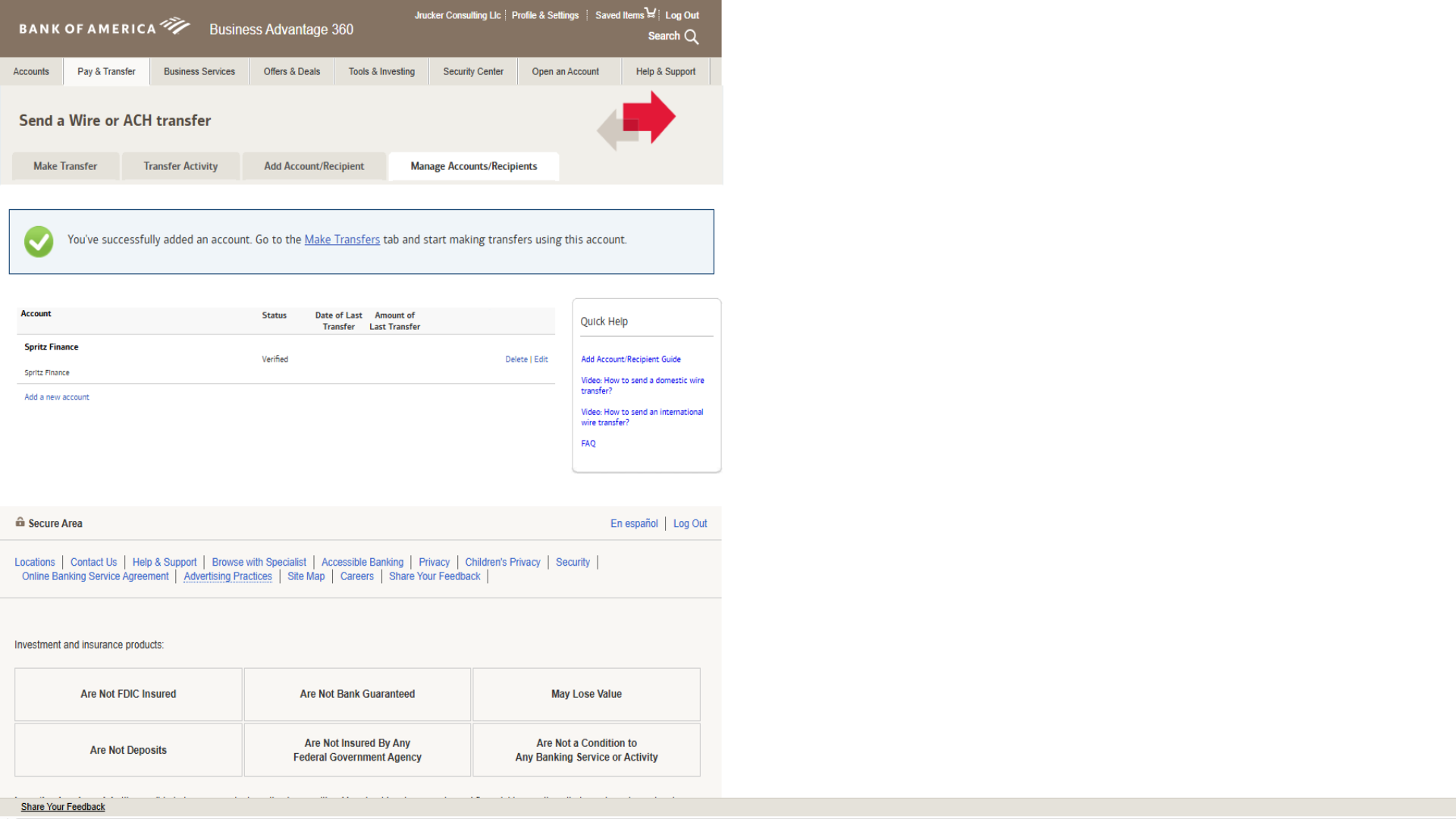Open the Pay & Transfer menu
The image size is (1456, 819).
point(106,71)
